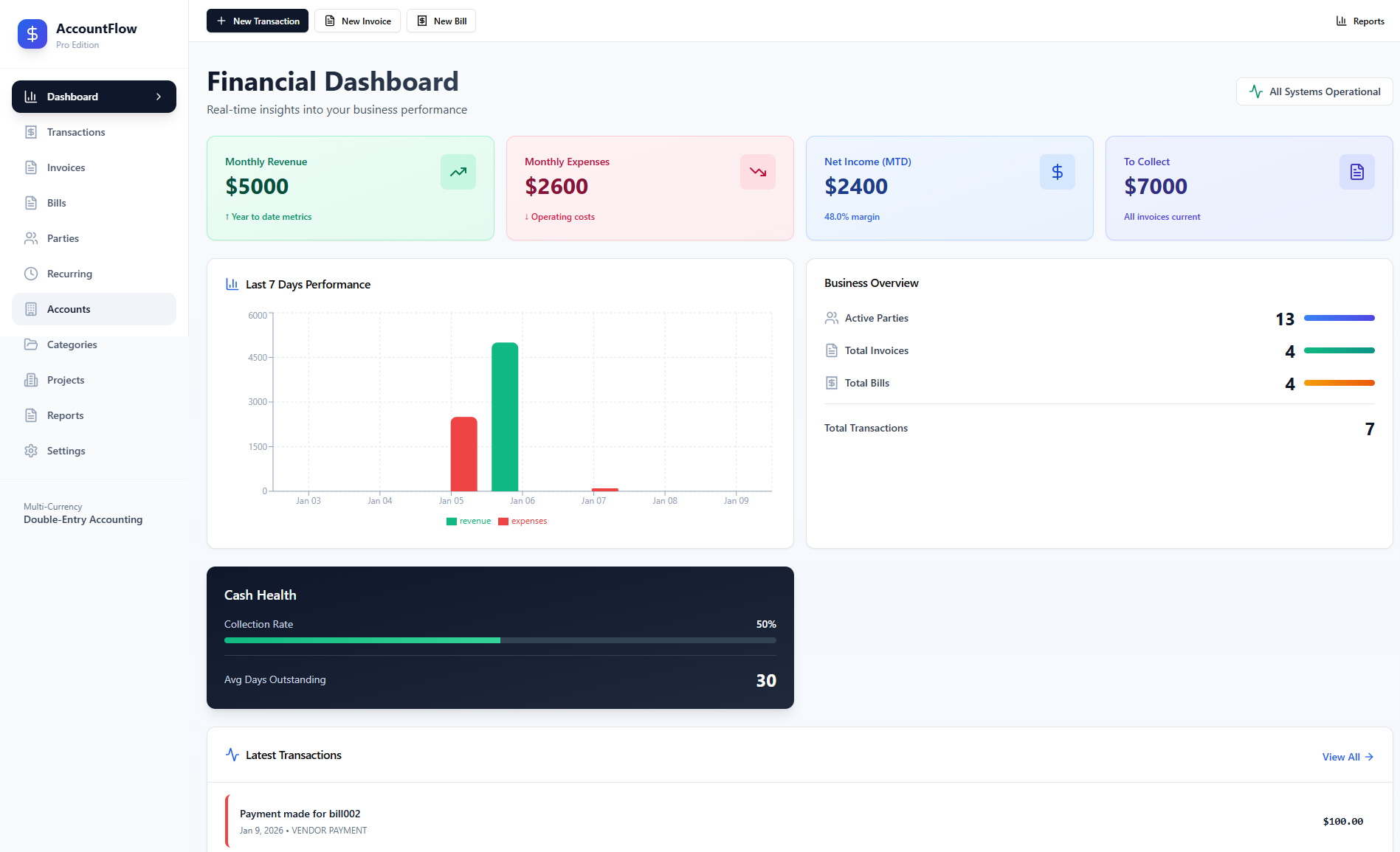Click the orange Total Bills bar
1400x852 pixels.
click(1339, 383)
